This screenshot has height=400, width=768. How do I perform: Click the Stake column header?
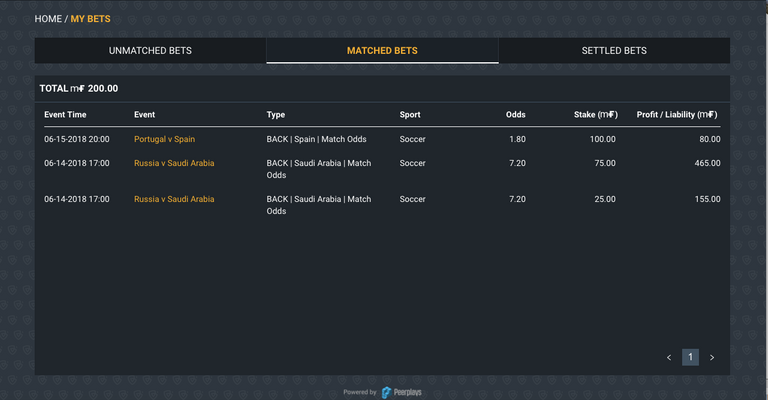(x=596, y=115)
